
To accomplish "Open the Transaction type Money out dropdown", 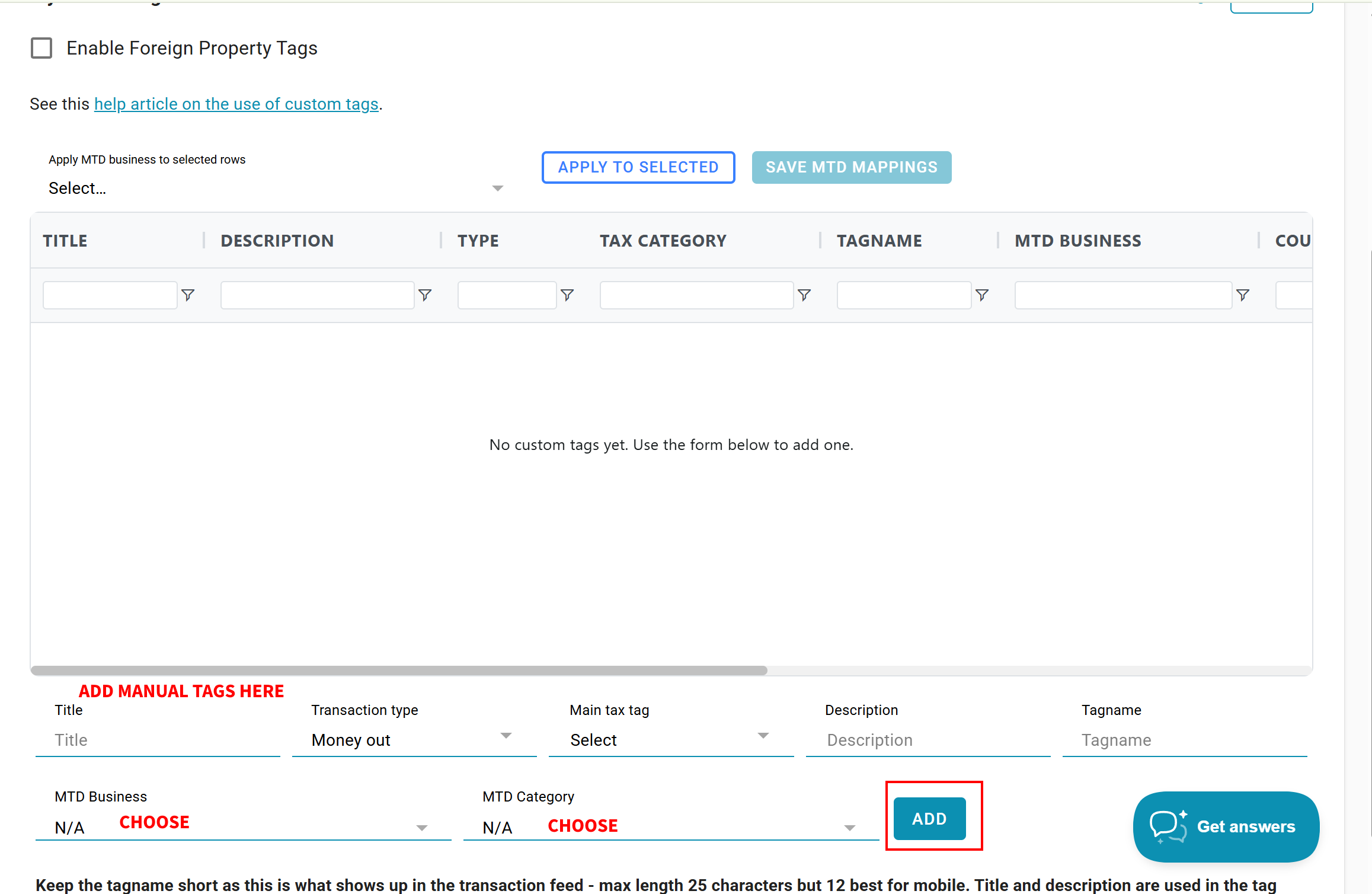I will 414,740.
